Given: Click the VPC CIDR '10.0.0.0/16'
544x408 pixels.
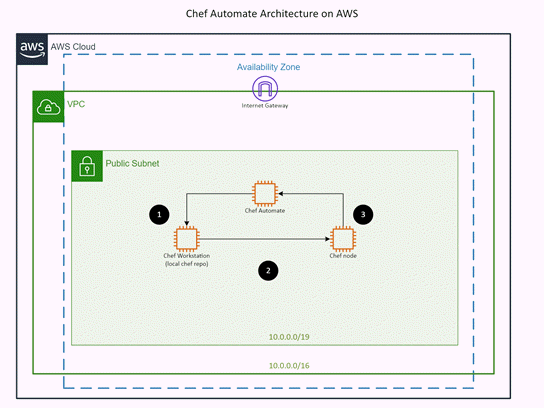Looking at the screenshot, I should (289, 366).
